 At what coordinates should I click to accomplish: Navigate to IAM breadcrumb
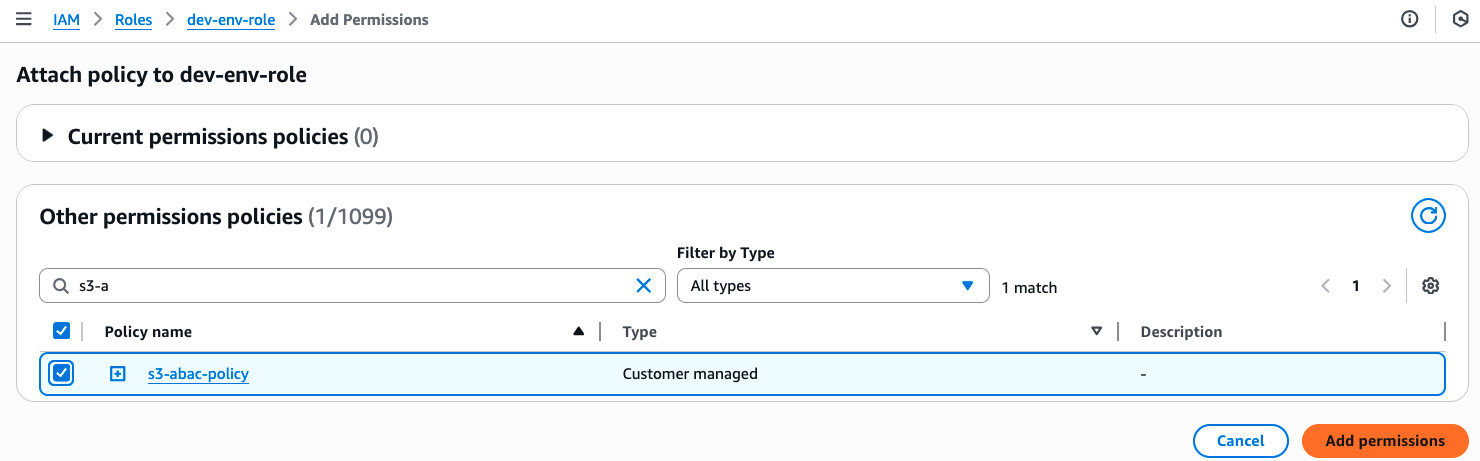pyautogui.click(x=66, y=20)
